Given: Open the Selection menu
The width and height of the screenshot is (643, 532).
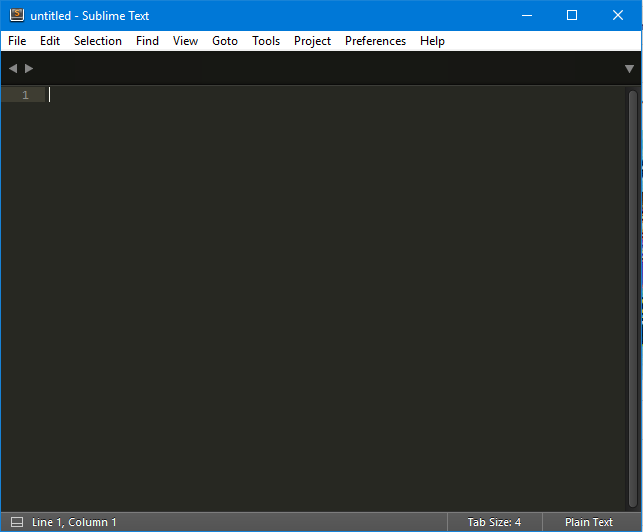Looking at the screenshot, I should 98,41.
